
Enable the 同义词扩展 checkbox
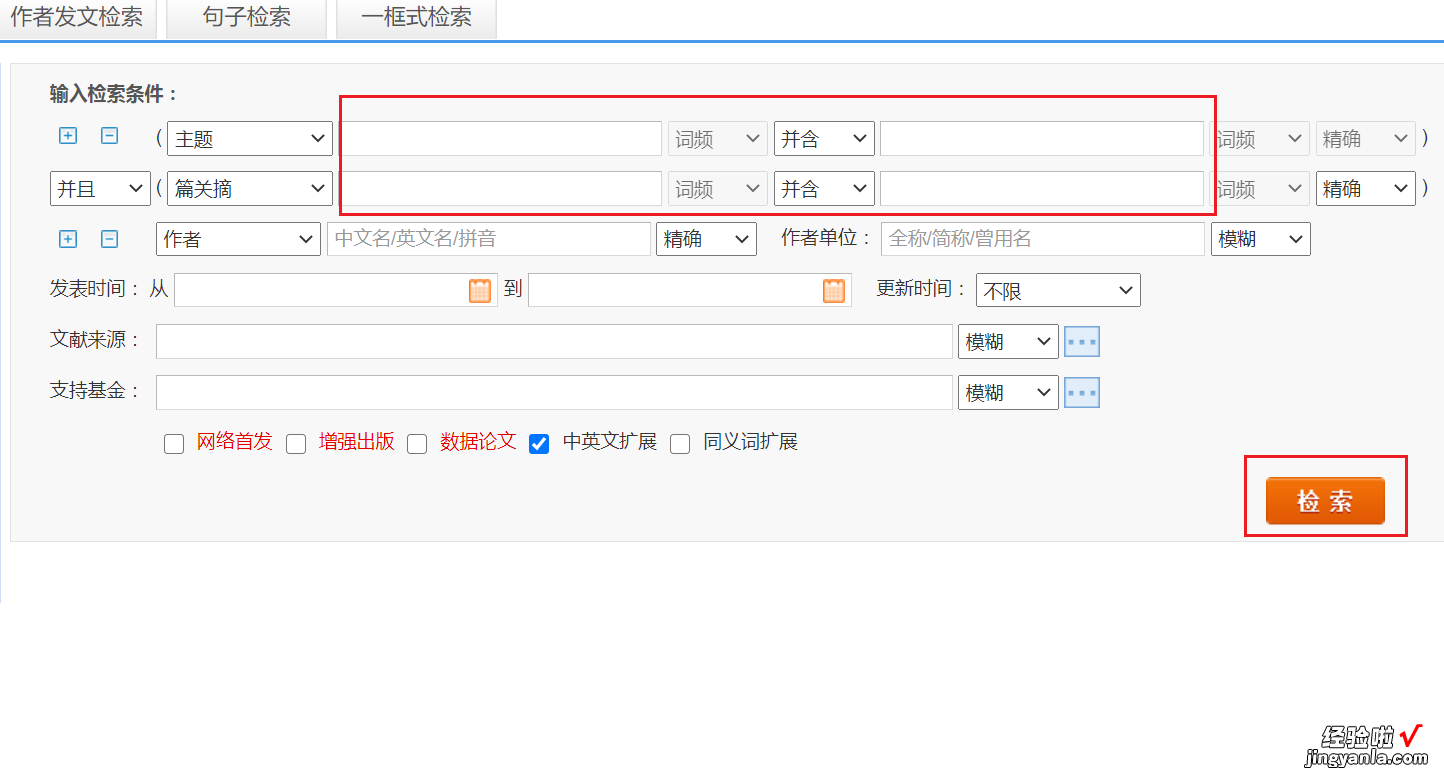pyautogui.click(x=680, y=444)
